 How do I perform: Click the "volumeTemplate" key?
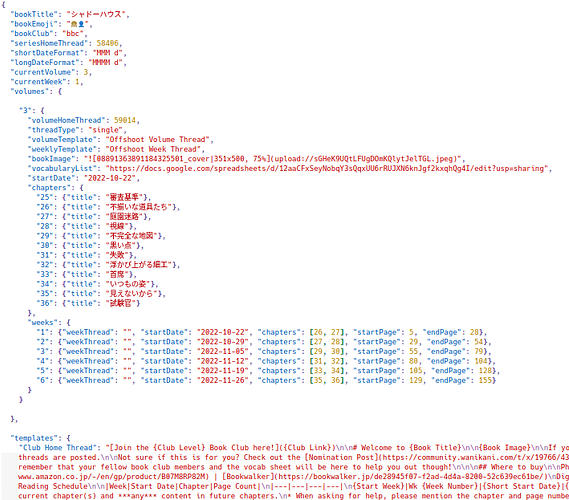click(62, 139)
